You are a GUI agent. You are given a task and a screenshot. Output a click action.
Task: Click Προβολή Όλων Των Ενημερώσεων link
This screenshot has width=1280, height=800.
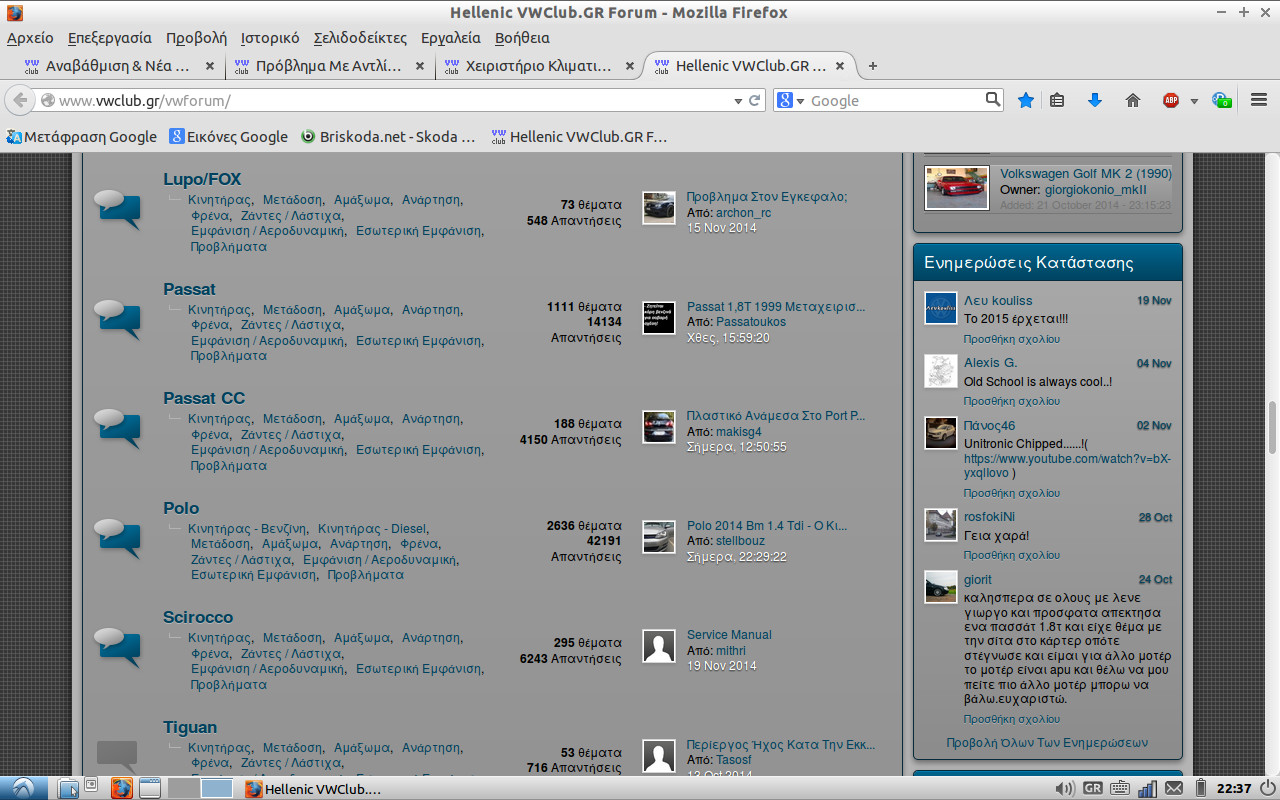pyautogui.click(x=1047, y=743)
